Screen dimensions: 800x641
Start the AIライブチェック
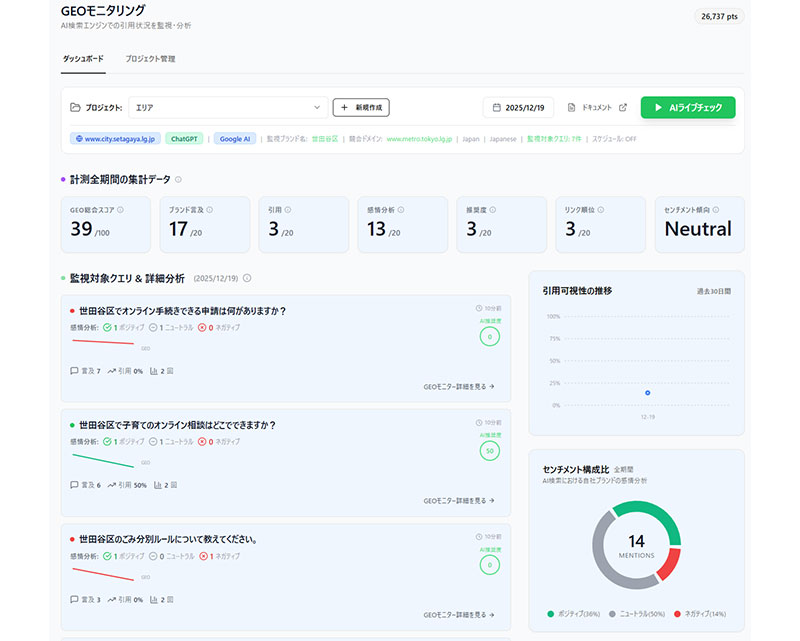click(x=688, y=107)
